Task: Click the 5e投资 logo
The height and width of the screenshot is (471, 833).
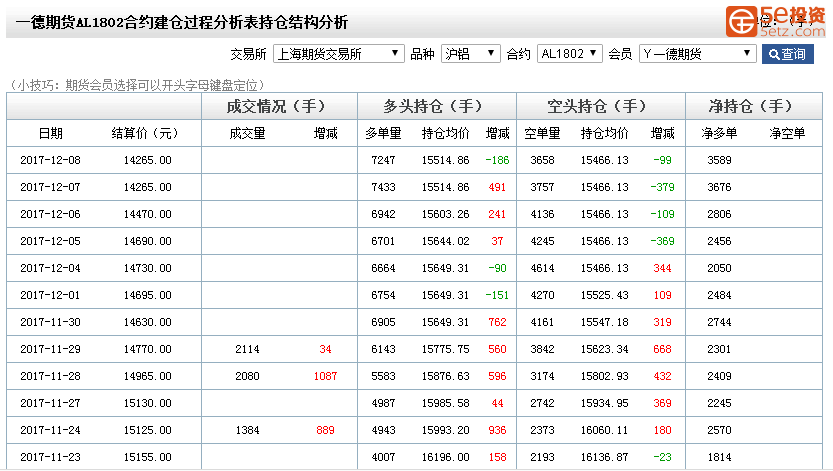Action: point(775,21)
